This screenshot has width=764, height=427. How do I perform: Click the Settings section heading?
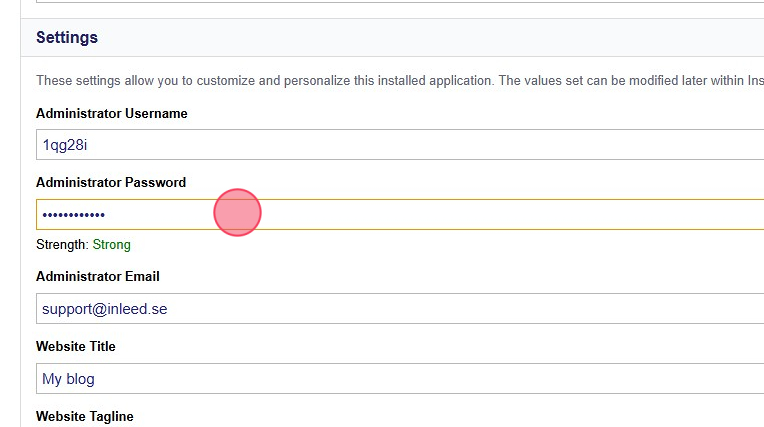point(67,38)
